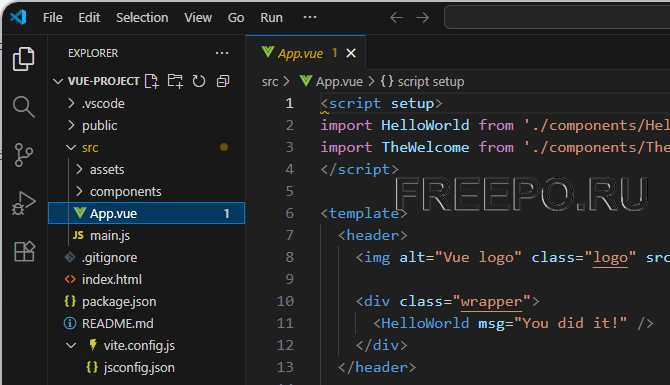Click the EXPLORER panel title
This screenshot has height=385, width=670.
(93, 53)
